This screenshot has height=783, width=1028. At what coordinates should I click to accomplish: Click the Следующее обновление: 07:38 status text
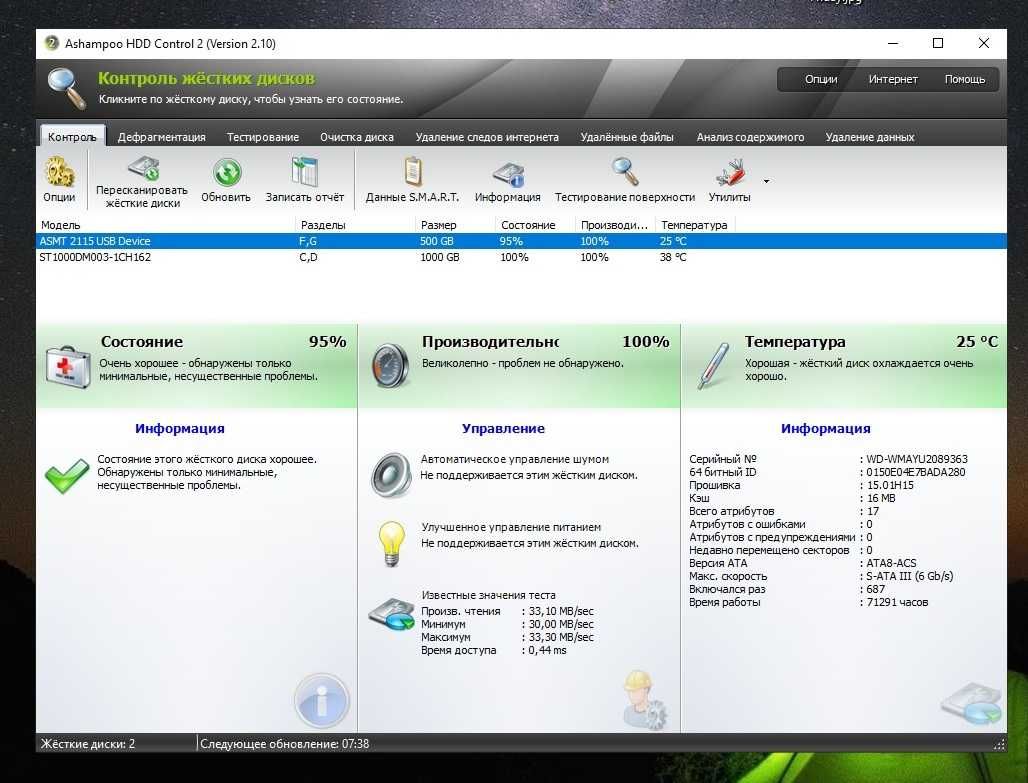click(x=285, y=744)
